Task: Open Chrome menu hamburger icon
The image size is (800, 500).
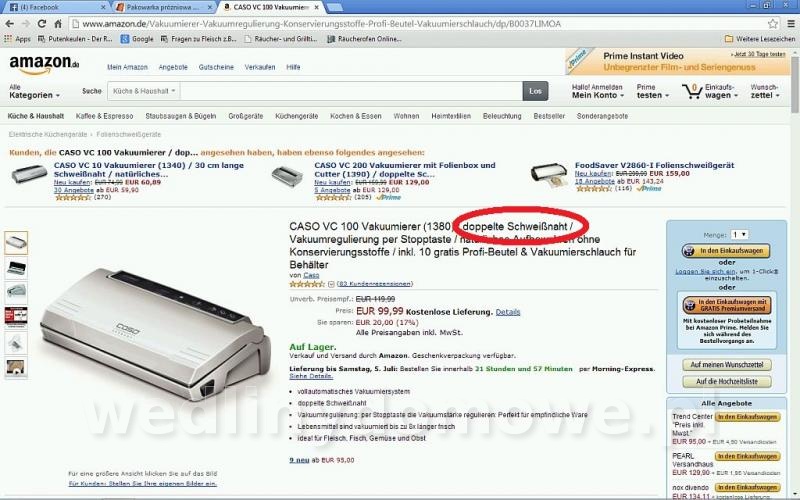Action: point(791,23)
